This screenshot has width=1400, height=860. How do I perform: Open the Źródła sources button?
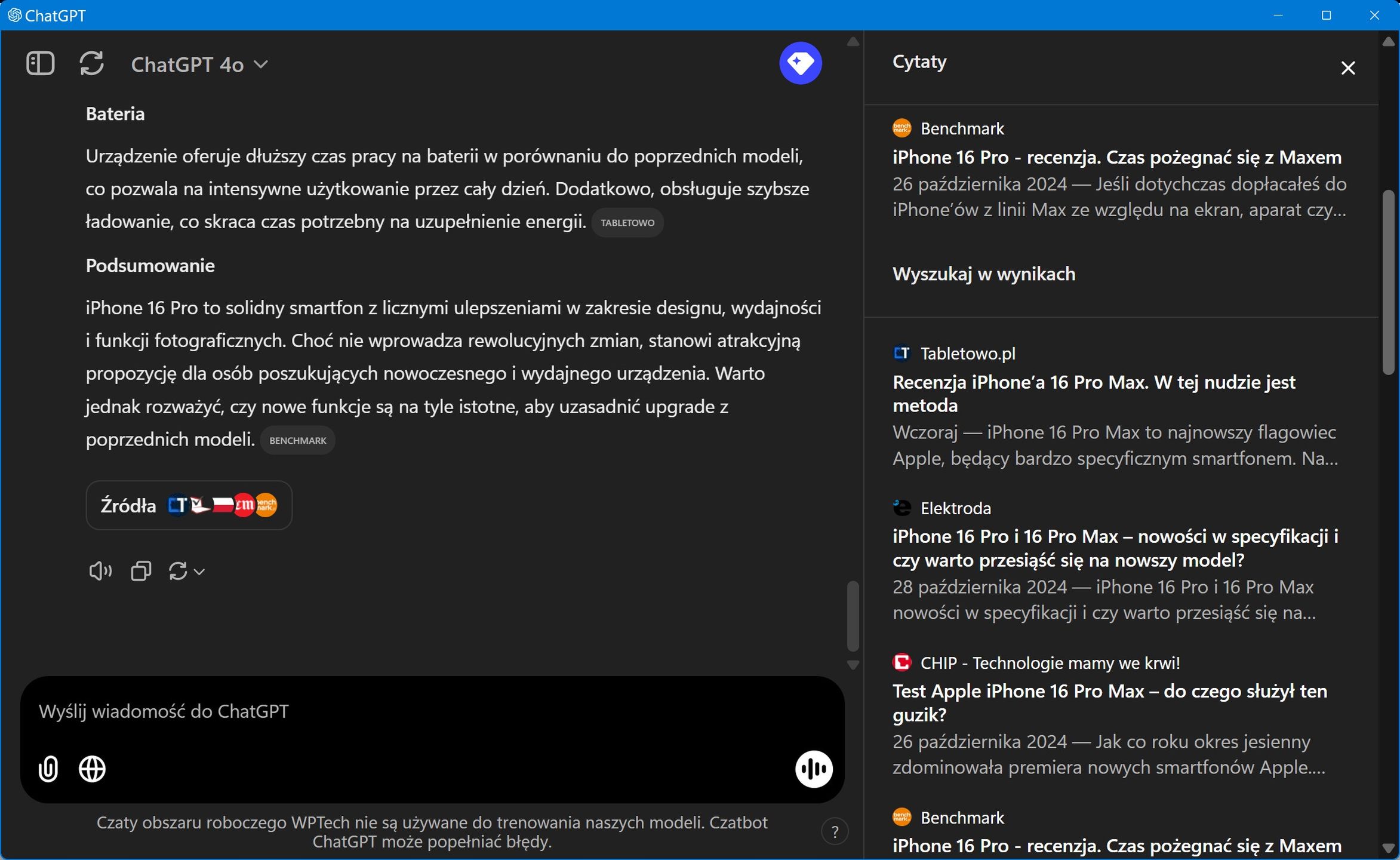coord(189,505)
